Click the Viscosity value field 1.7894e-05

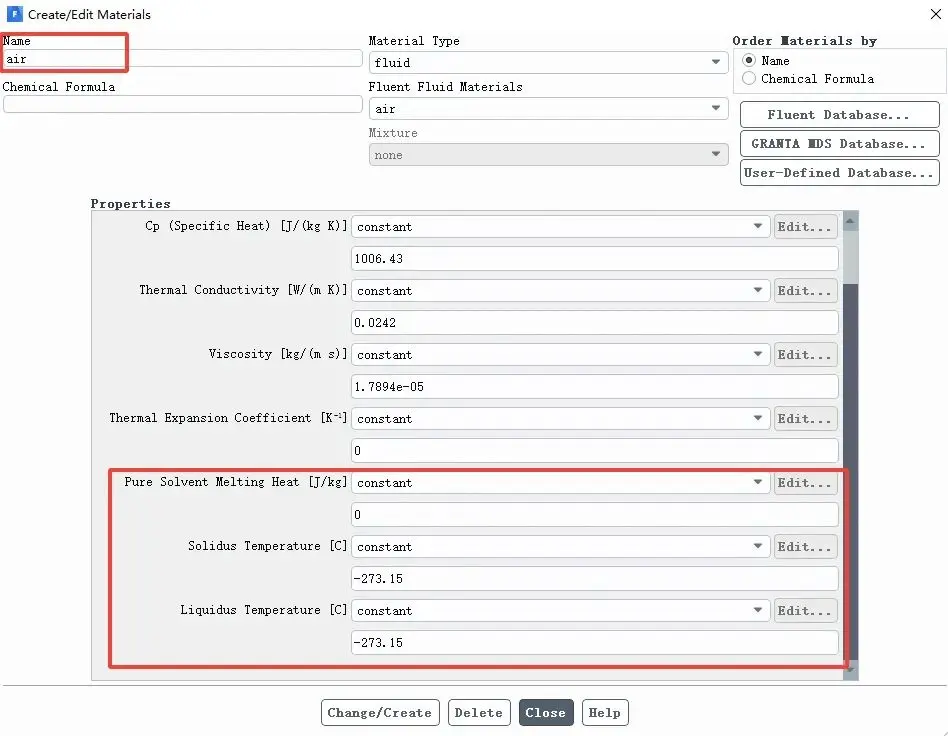[594, 386]
